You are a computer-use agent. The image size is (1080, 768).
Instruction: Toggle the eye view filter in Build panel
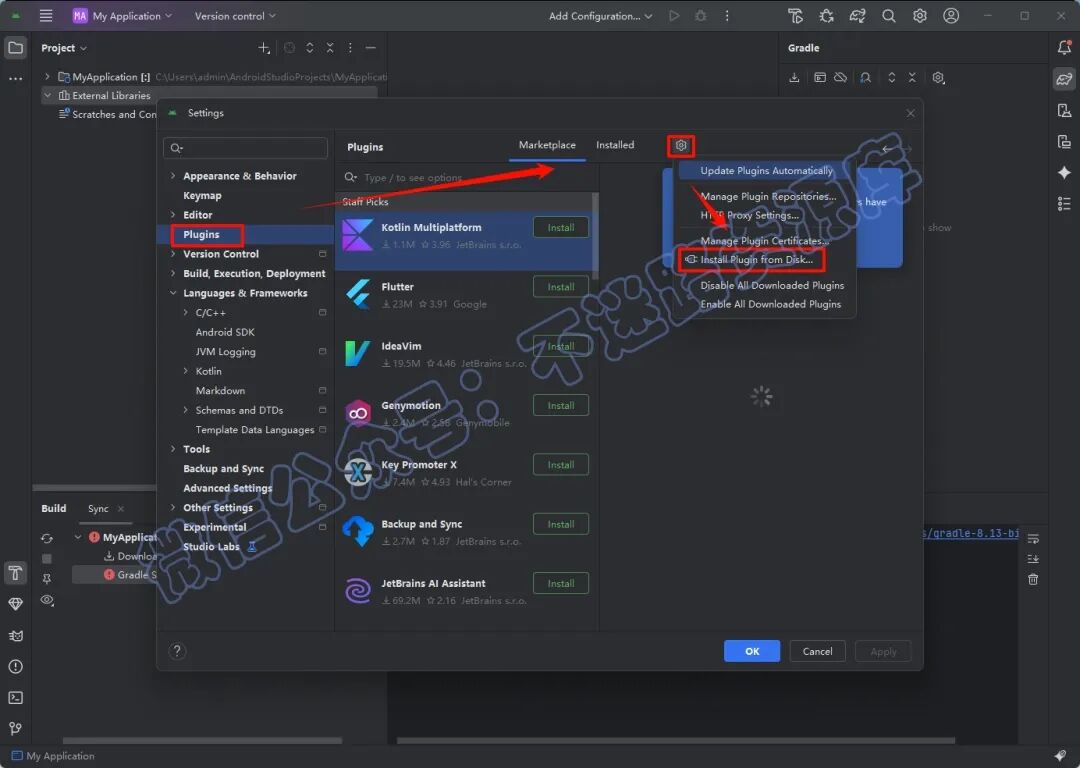point(47,600)
